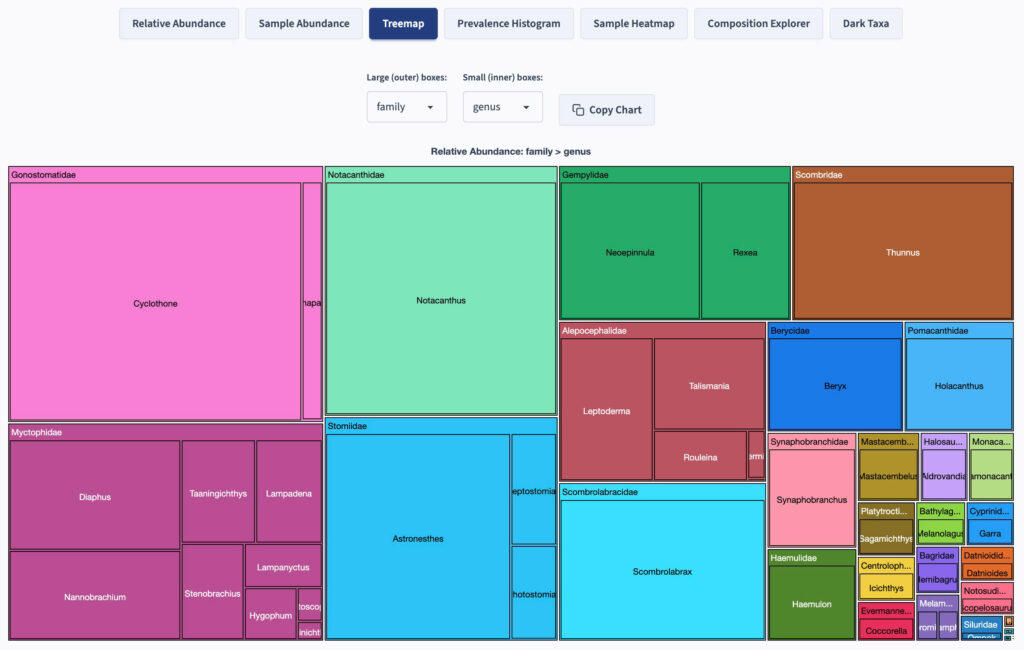Screen dimensions: 1024x650
Task: Click the Alepocephalidae family header
Action: [662, 331]
